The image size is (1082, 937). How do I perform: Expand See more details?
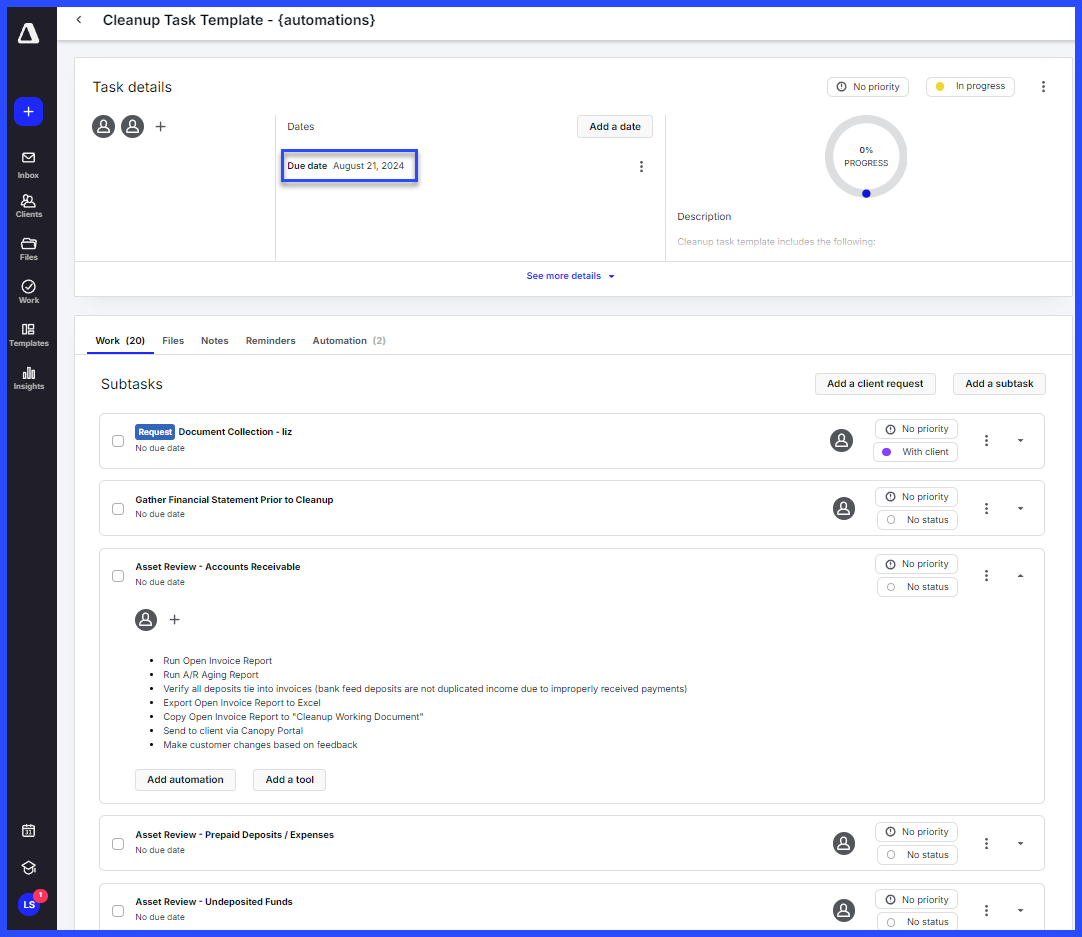tap(570, 276)
